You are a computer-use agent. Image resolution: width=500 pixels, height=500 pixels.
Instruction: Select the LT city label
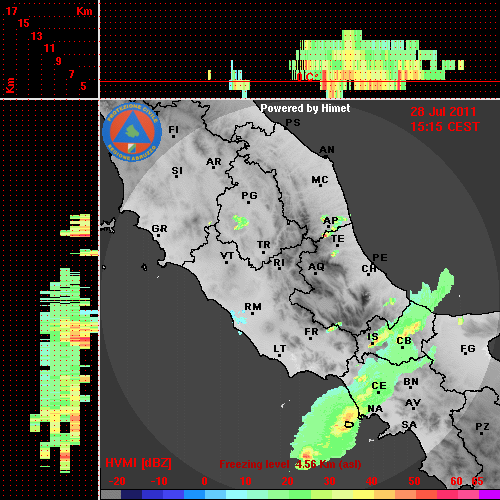280,349
